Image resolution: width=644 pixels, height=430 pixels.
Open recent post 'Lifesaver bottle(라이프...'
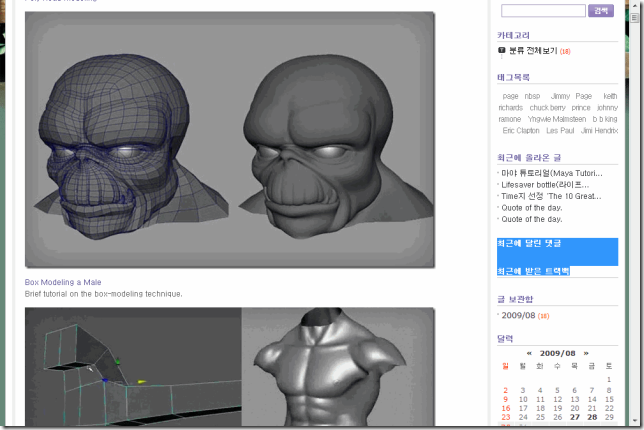(545, 185)
